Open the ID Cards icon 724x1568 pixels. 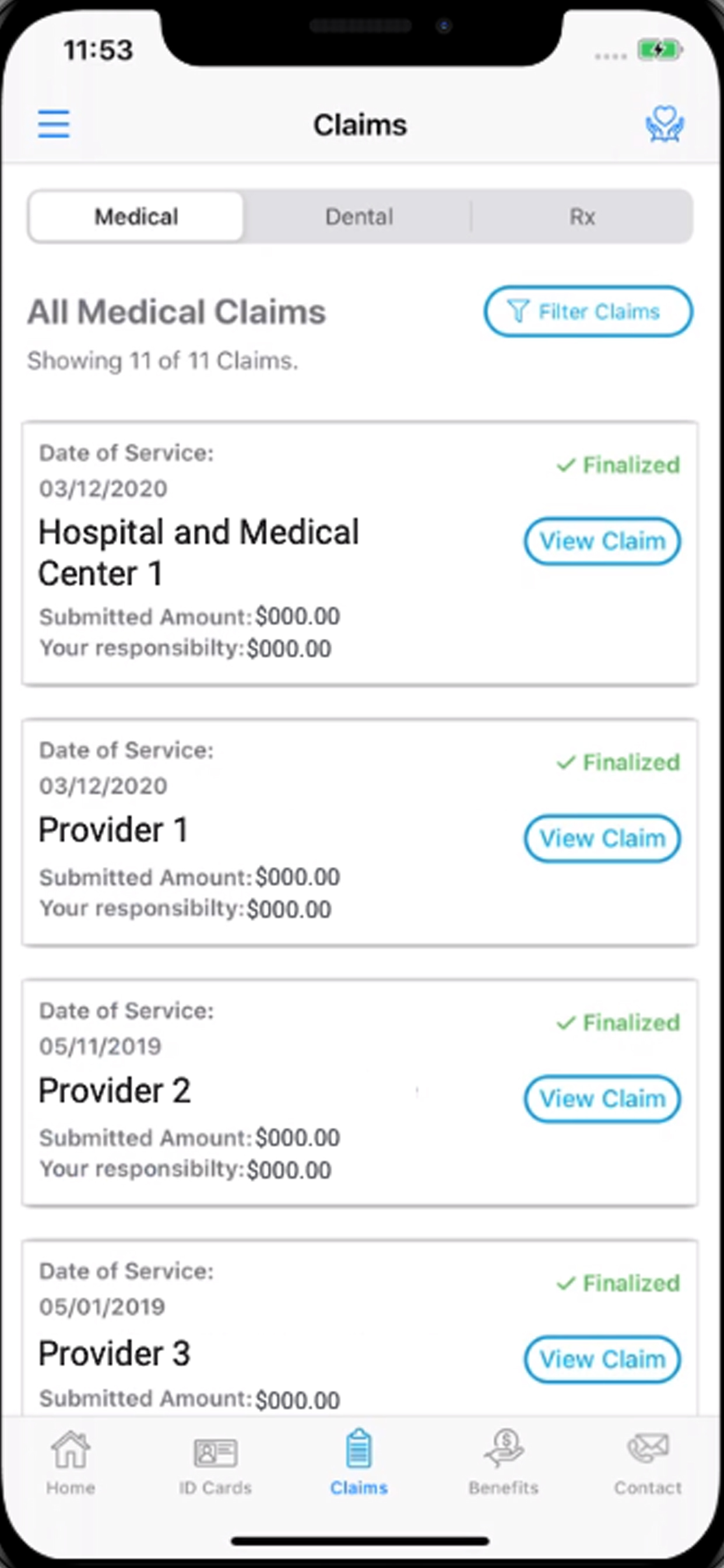pos(215,1452)
